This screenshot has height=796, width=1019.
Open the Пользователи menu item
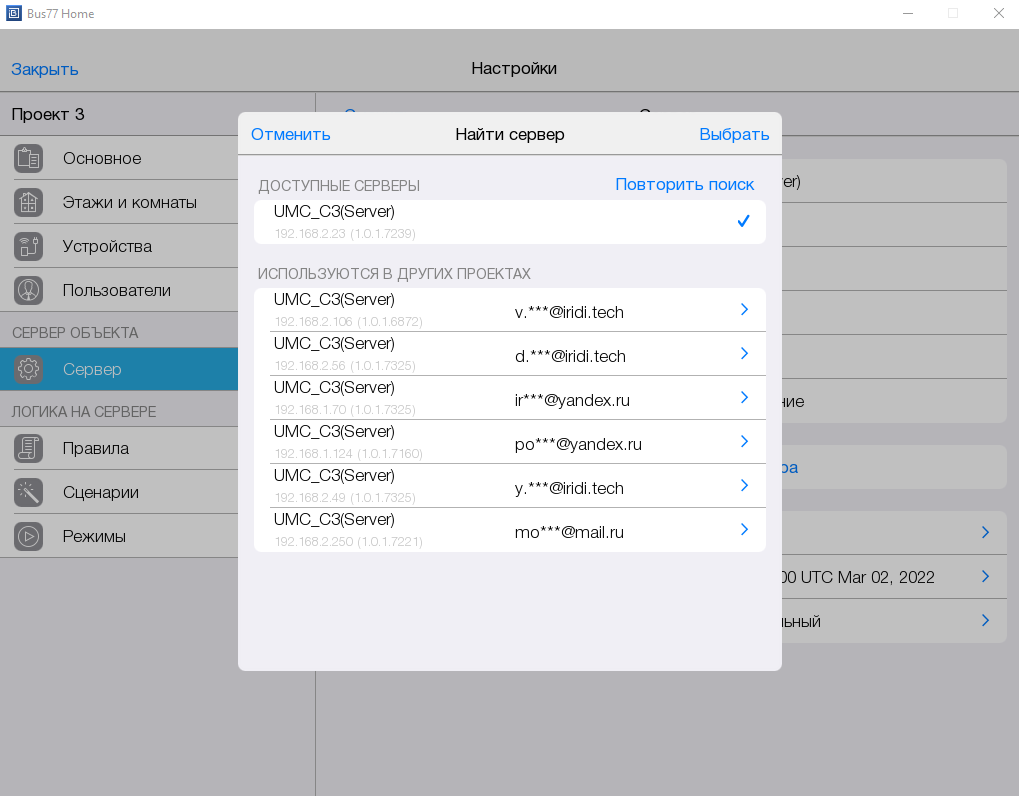point(116,290)
